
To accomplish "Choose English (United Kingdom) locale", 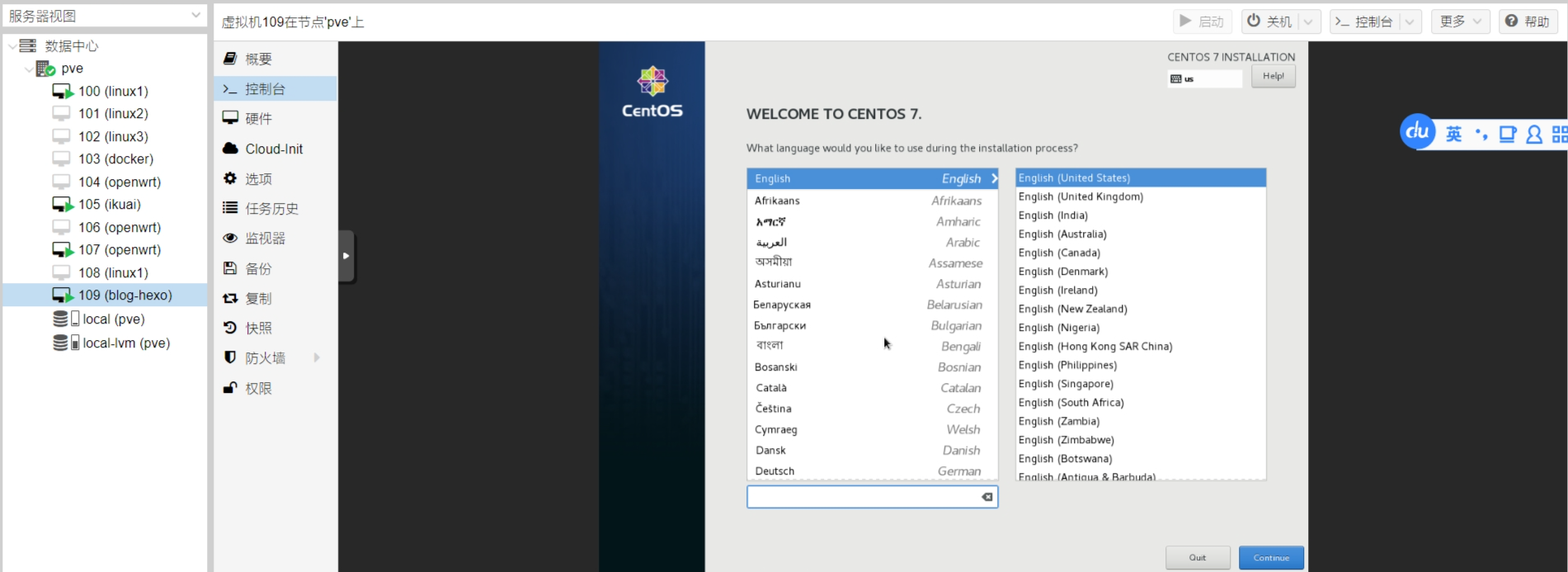I will click(x=1081, y=196).
